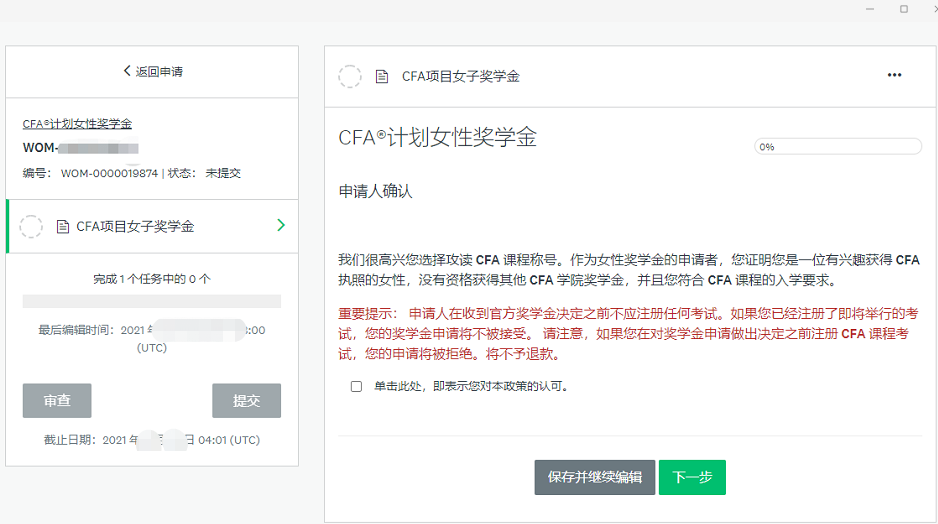This screenshot has width=938, height=524.
Task: Click 完成 1 个任务中的 0 个 text
Action: click(152, 279)
